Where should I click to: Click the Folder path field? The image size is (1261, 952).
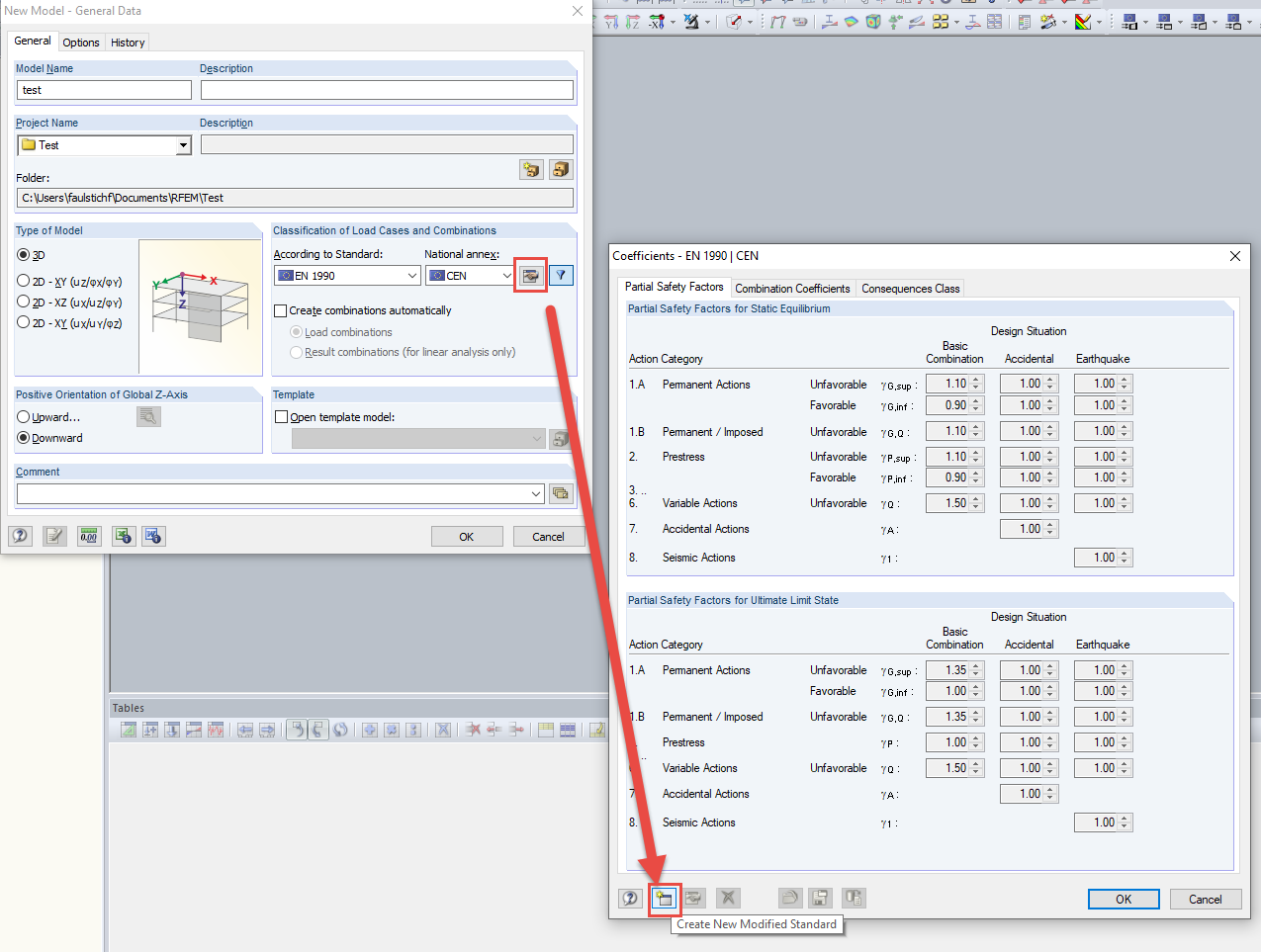[x=296, y=198]
